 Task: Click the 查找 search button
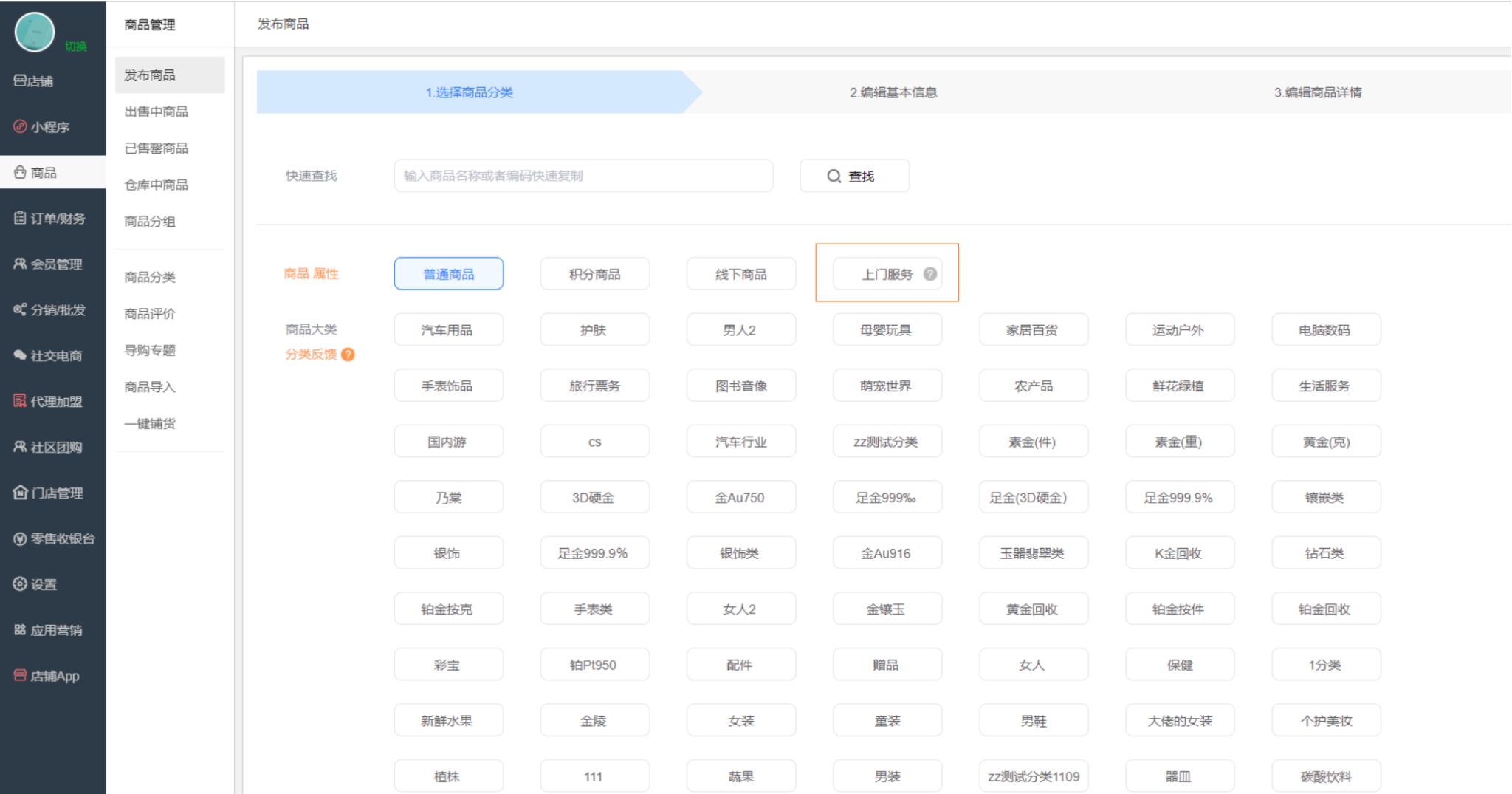[x=854, y=176]
